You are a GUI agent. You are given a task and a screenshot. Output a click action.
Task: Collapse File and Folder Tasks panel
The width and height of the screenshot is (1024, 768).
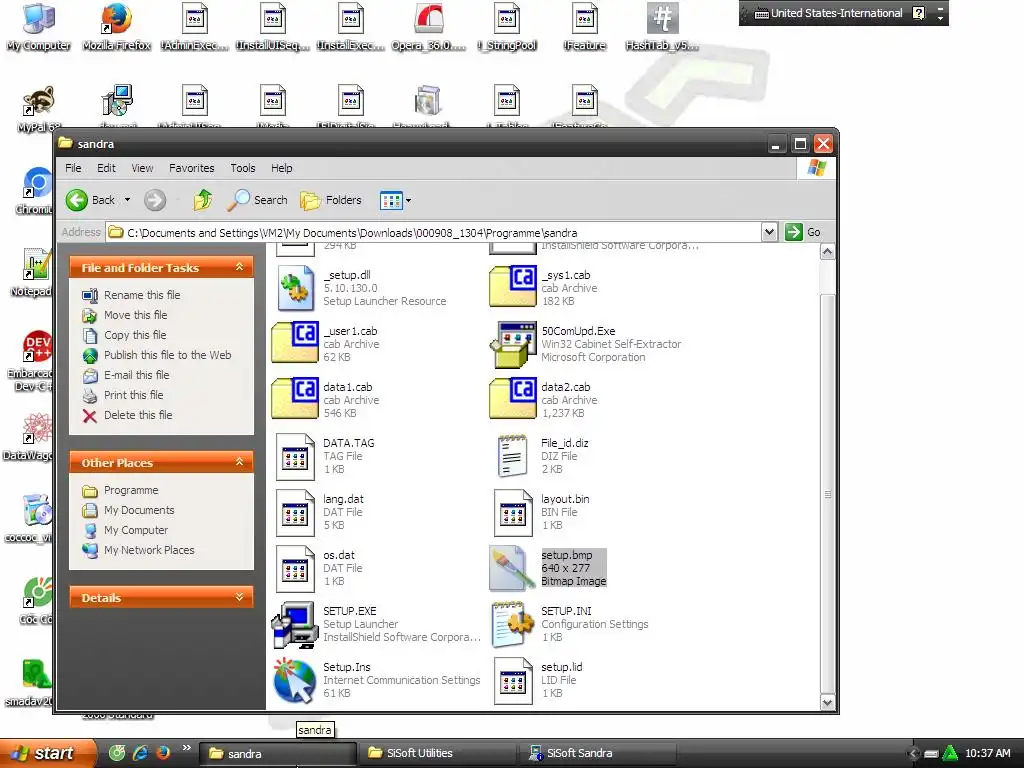coord(240,267)
